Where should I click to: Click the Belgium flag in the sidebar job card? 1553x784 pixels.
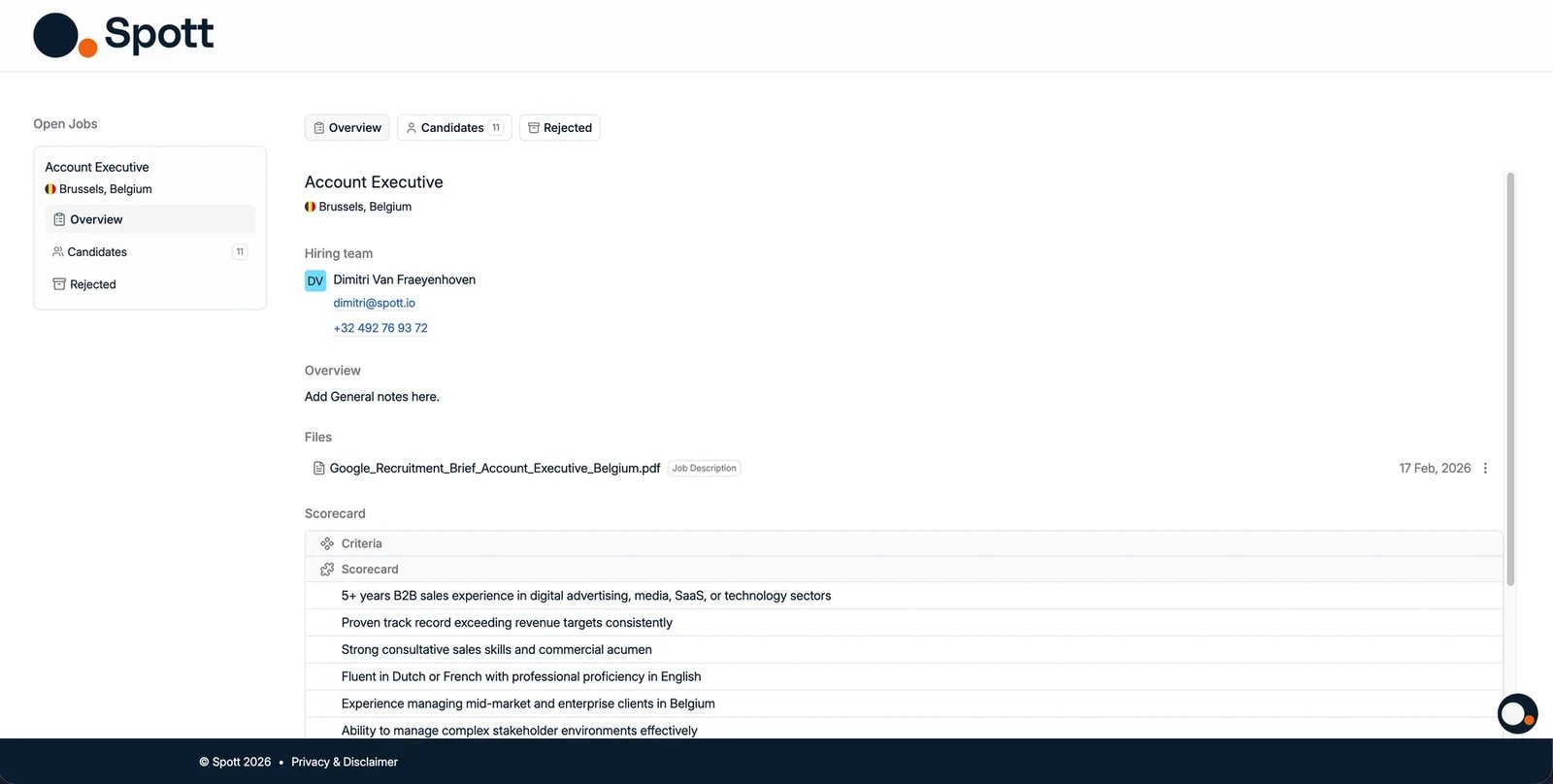[x=50, y=189]
